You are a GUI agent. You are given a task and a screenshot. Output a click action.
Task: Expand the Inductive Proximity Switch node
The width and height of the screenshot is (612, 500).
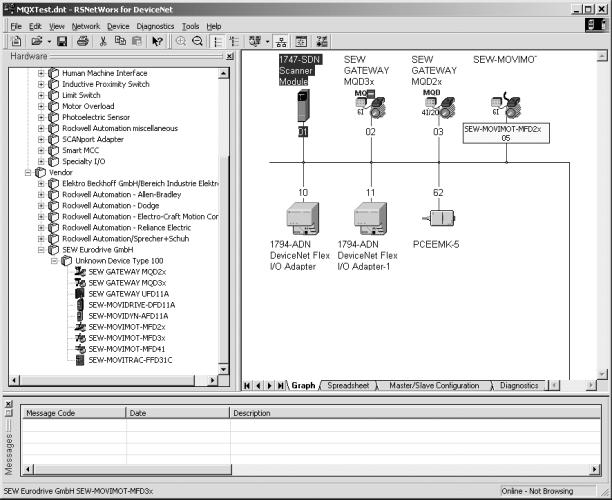pyautogui.click(x=41, y=84)
